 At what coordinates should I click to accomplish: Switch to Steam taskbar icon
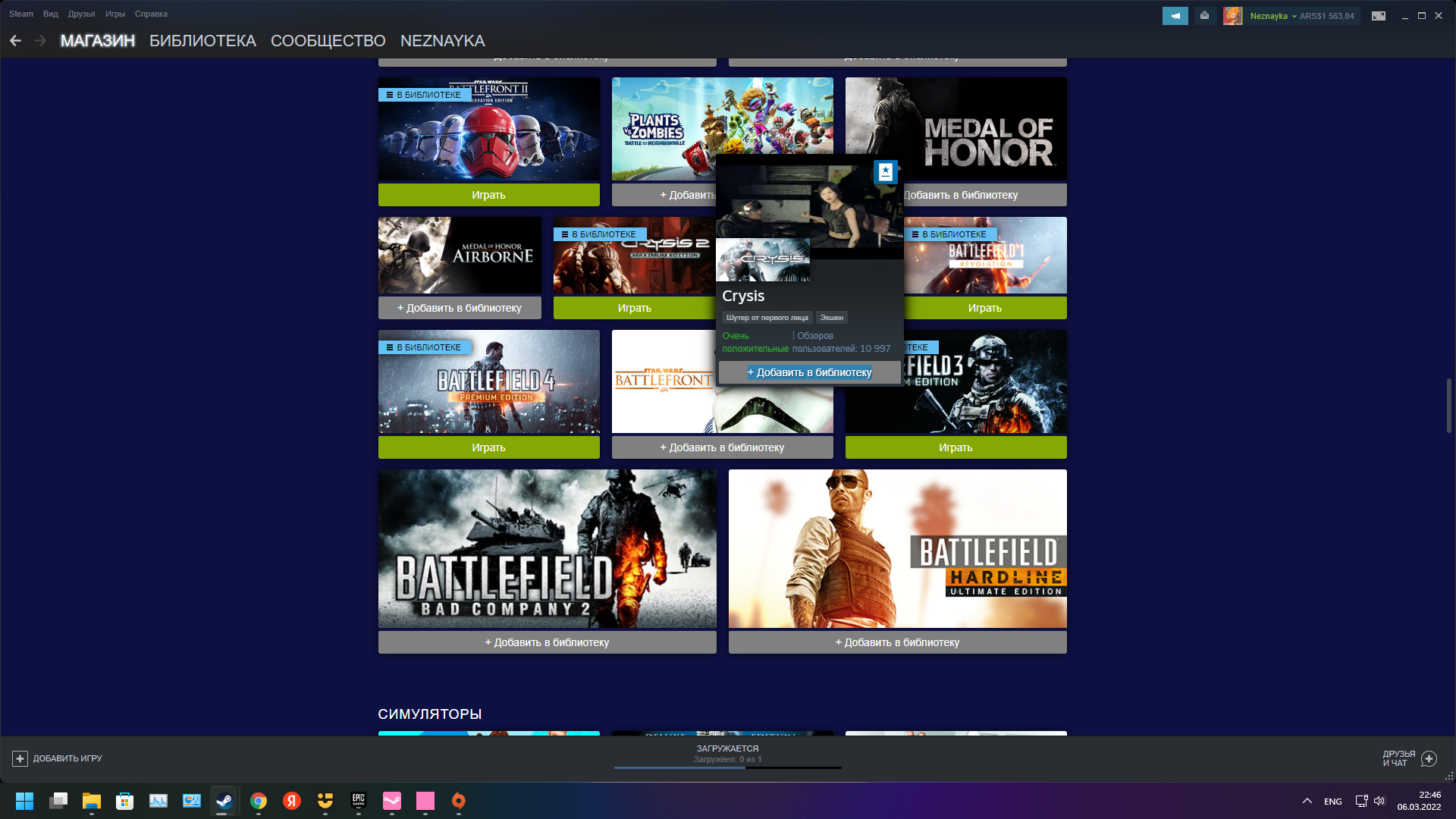click(x=224, y=801)
